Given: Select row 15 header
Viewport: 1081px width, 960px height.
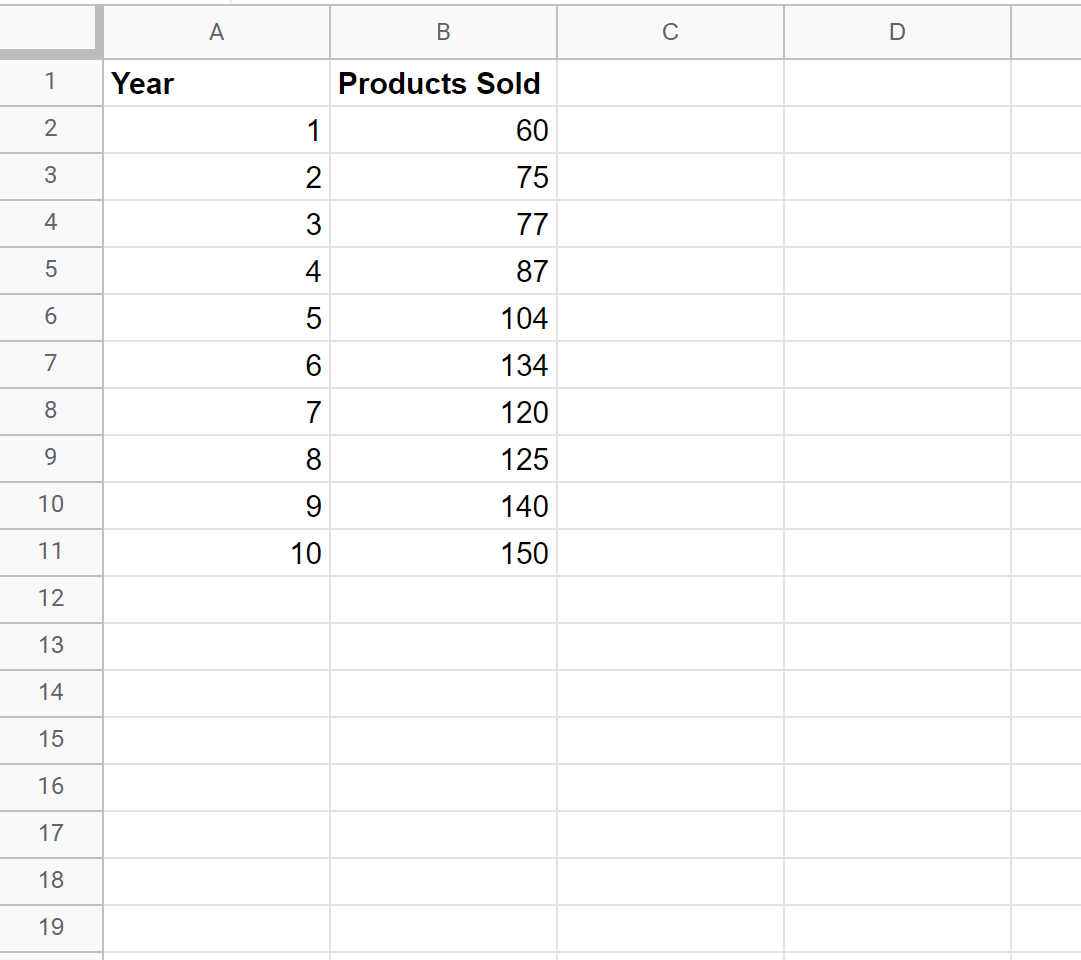Looking at the screenshot, I should tap(51, 740).
